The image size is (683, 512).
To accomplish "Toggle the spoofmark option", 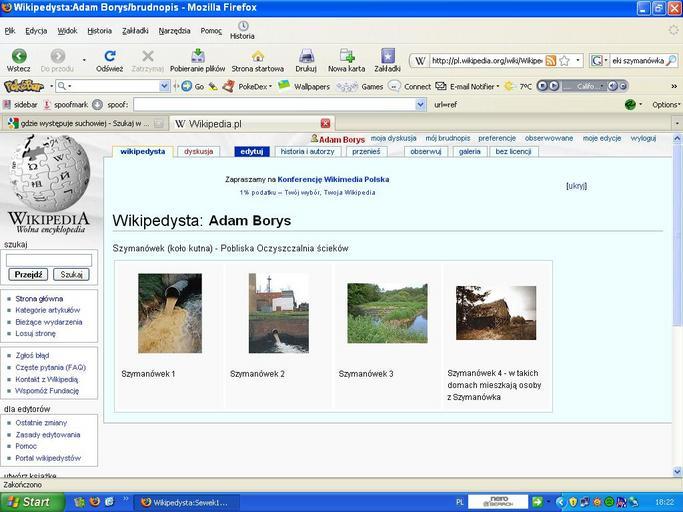I will 64,104.
